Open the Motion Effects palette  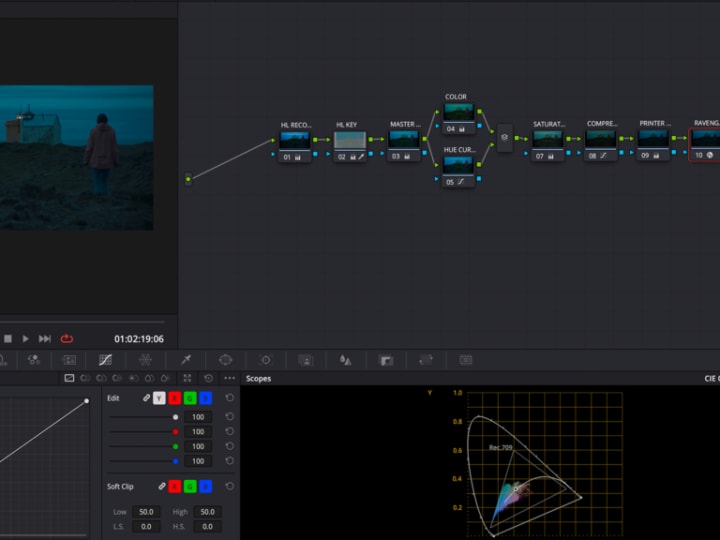[x=69, y=360]
